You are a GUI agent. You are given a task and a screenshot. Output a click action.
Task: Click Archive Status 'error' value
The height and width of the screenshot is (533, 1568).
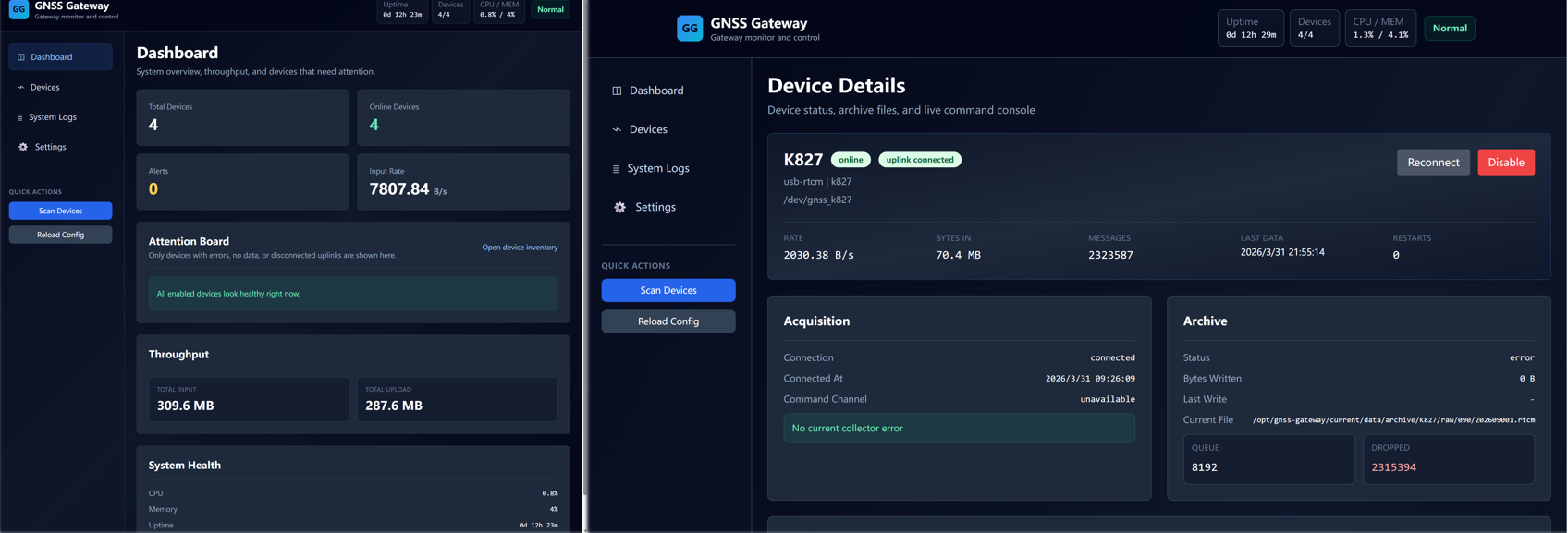tap(1522, 357)
